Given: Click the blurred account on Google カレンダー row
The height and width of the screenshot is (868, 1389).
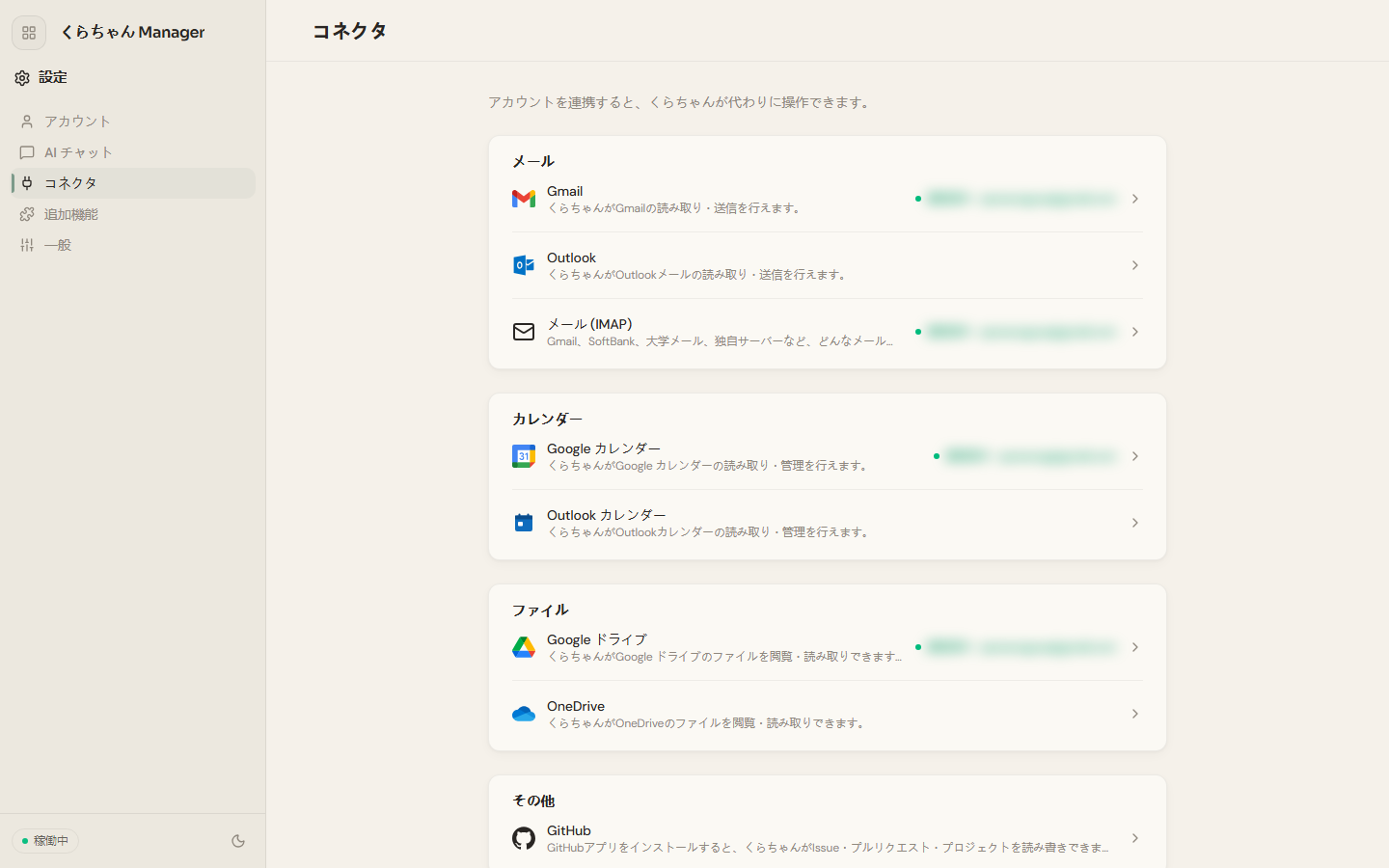Looking at the screenshot, I should [1030, 456].
